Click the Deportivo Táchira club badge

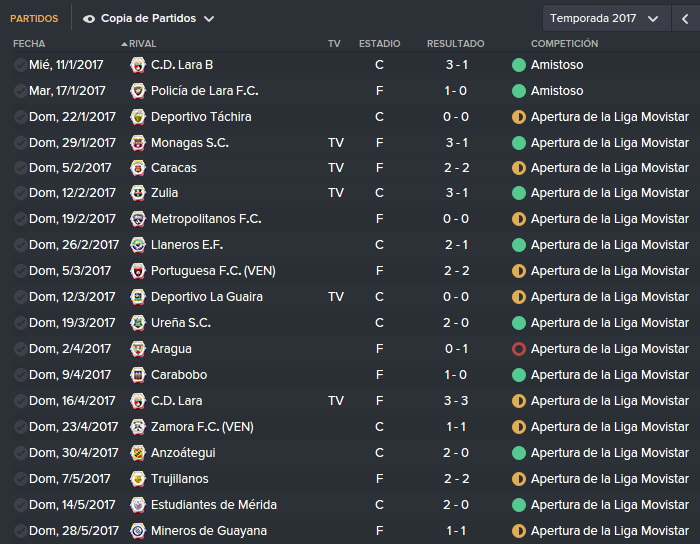[138, 117]
